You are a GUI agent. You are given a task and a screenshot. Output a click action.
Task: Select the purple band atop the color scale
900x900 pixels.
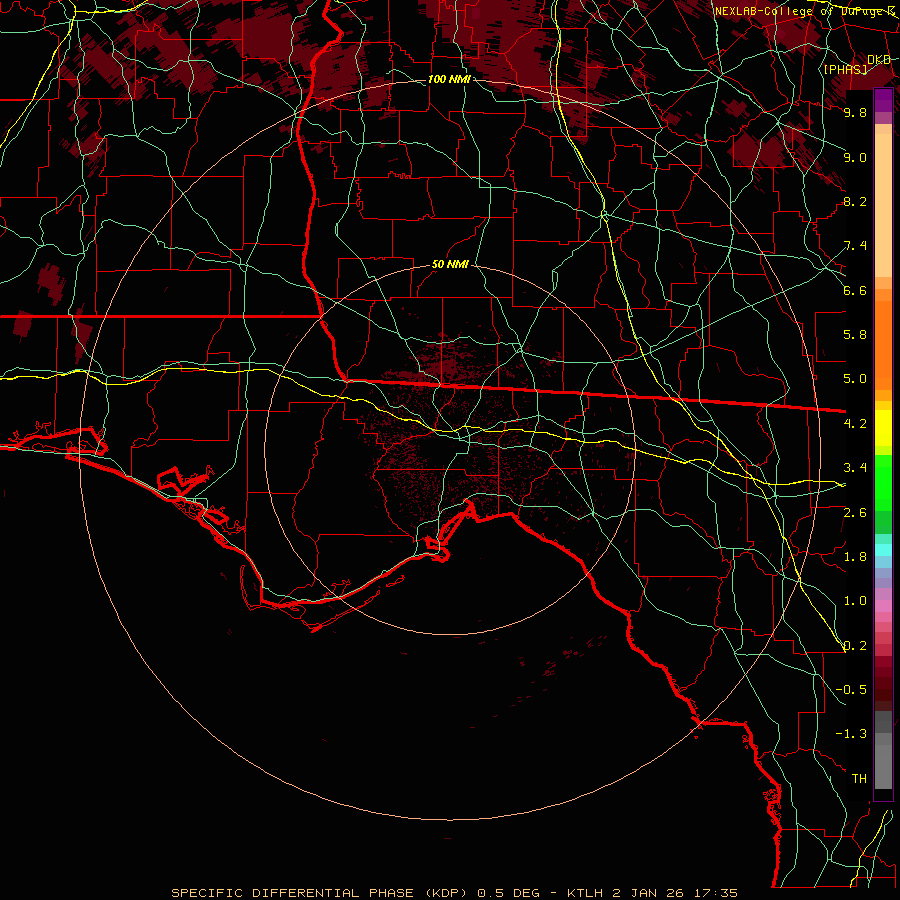[x=883, y=100]
